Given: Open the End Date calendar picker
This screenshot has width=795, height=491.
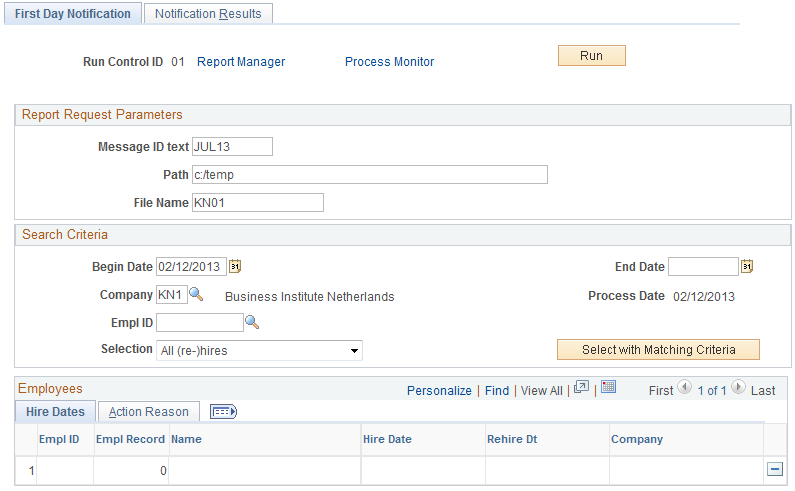Looking at the screenshot, I should point(747,266).
